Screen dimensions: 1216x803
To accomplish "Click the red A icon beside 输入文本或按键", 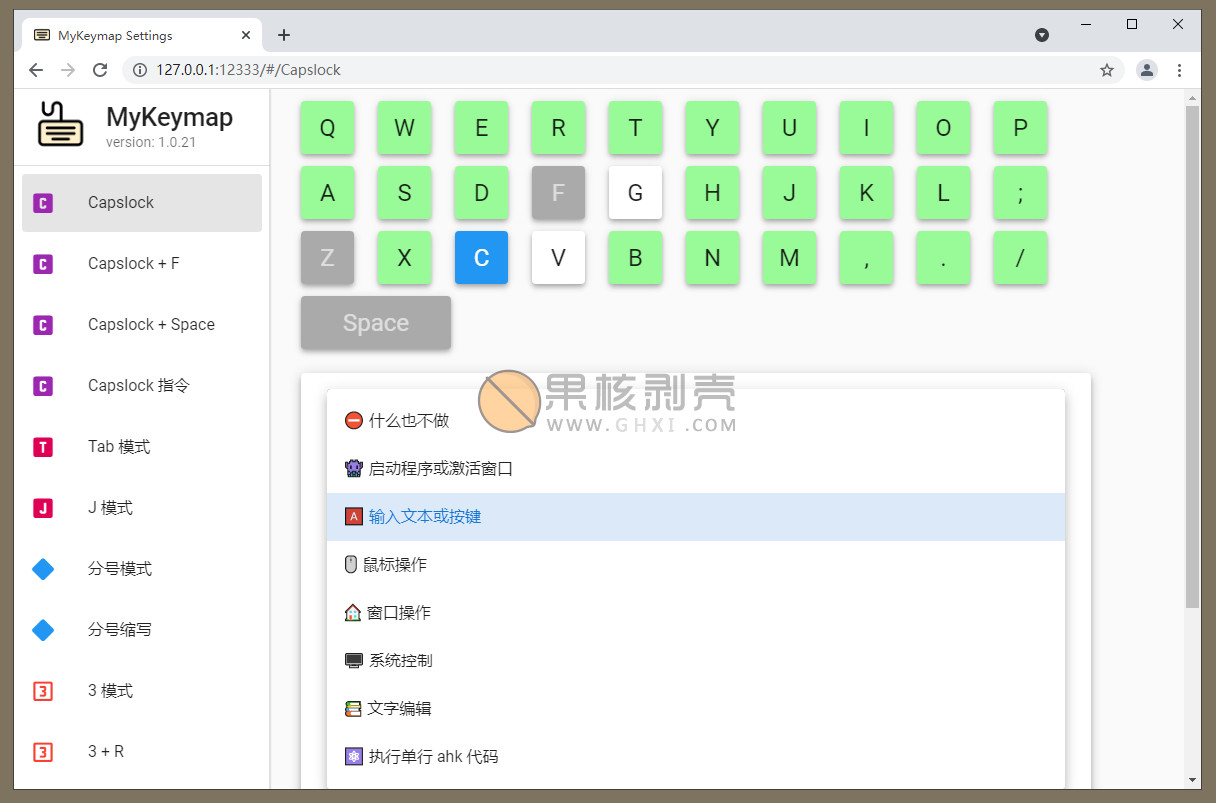I will tap(354, 516).
